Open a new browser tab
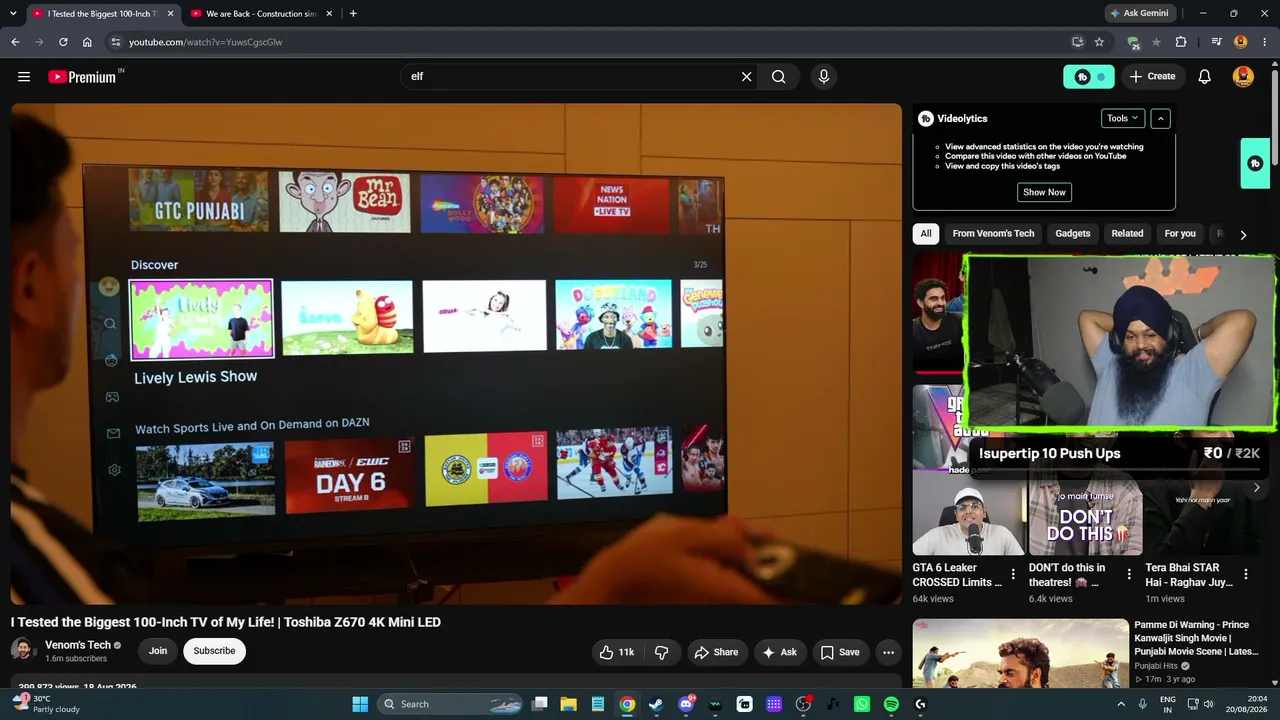Viewport: 1280px width, 720px height. click(353, 14)
